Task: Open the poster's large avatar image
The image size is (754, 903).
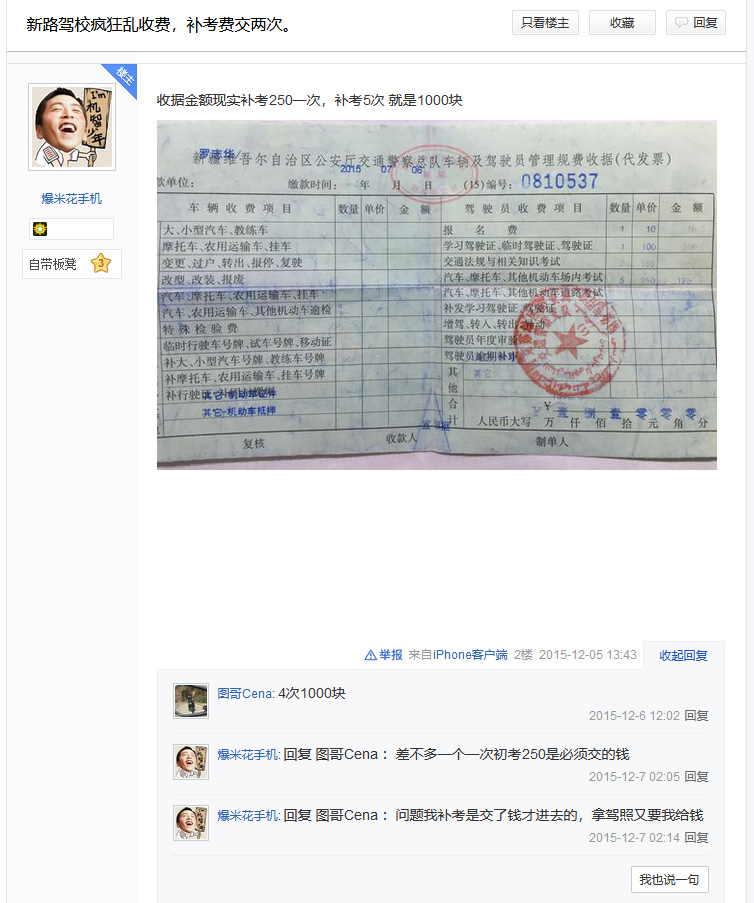Action: pyautogui.click(x=72, y=127)
